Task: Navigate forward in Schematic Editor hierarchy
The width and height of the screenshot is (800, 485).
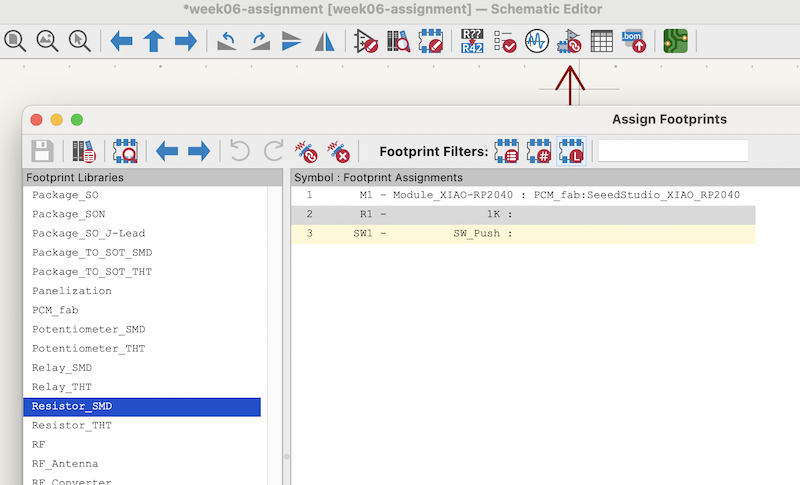Action: click(x=185, y=41)
